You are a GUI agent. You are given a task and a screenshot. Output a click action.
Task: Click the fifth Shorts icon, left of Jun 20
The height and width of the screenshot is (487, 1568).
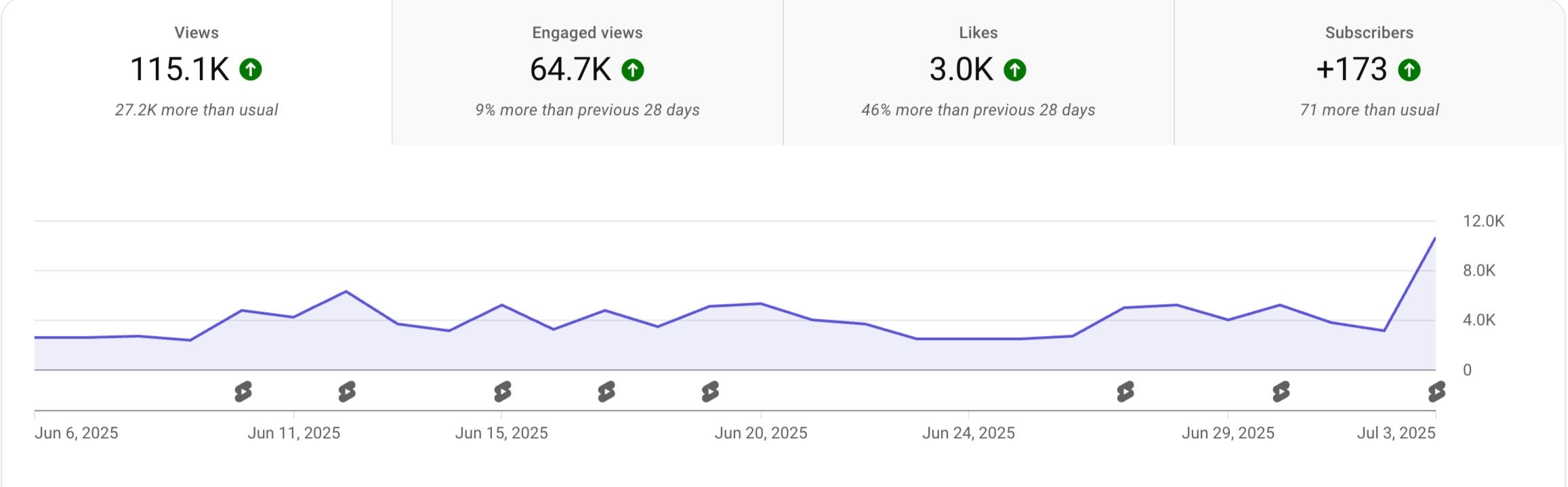pos(710,391)
